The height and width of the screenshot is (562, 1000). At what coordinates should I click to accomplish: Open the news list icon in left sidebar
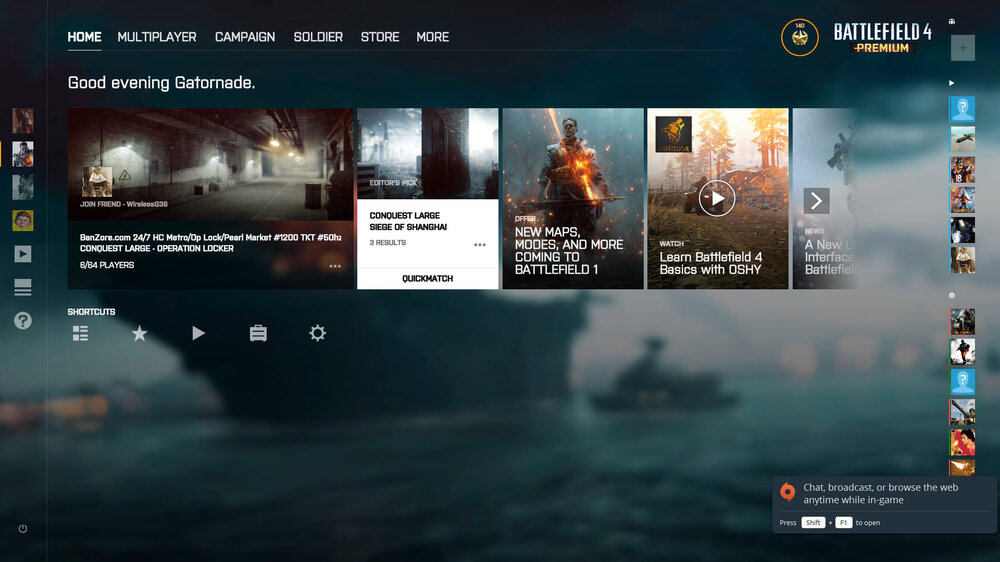23,287
